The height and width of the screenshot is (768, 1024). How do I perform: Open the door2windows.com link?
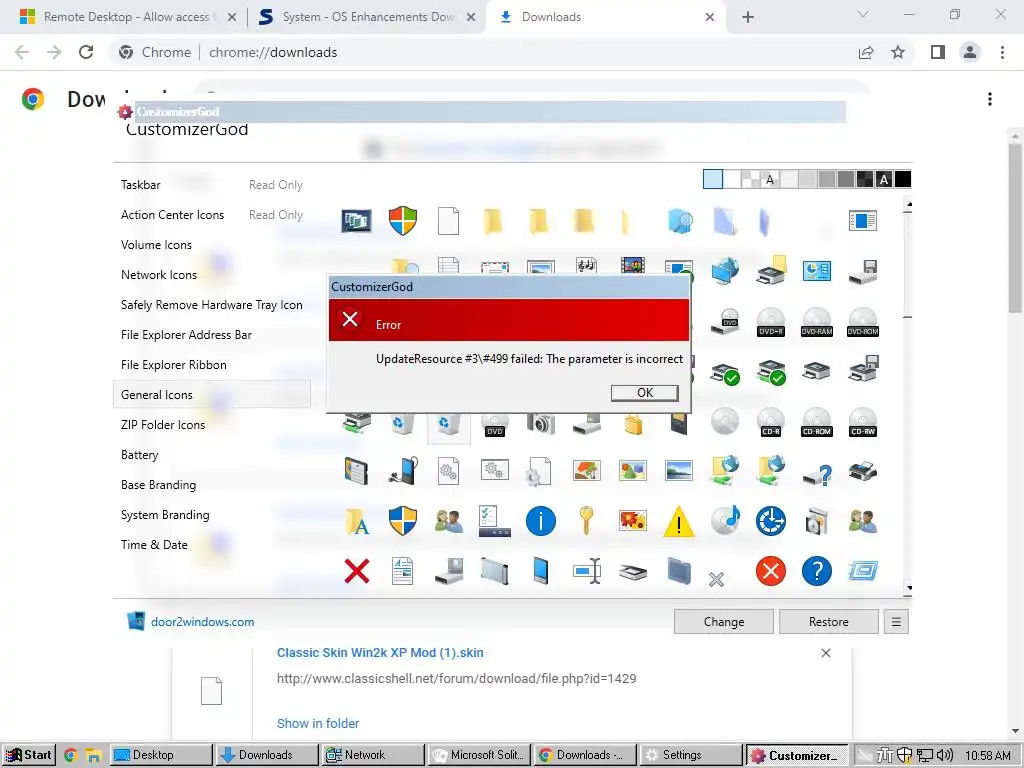202,622
